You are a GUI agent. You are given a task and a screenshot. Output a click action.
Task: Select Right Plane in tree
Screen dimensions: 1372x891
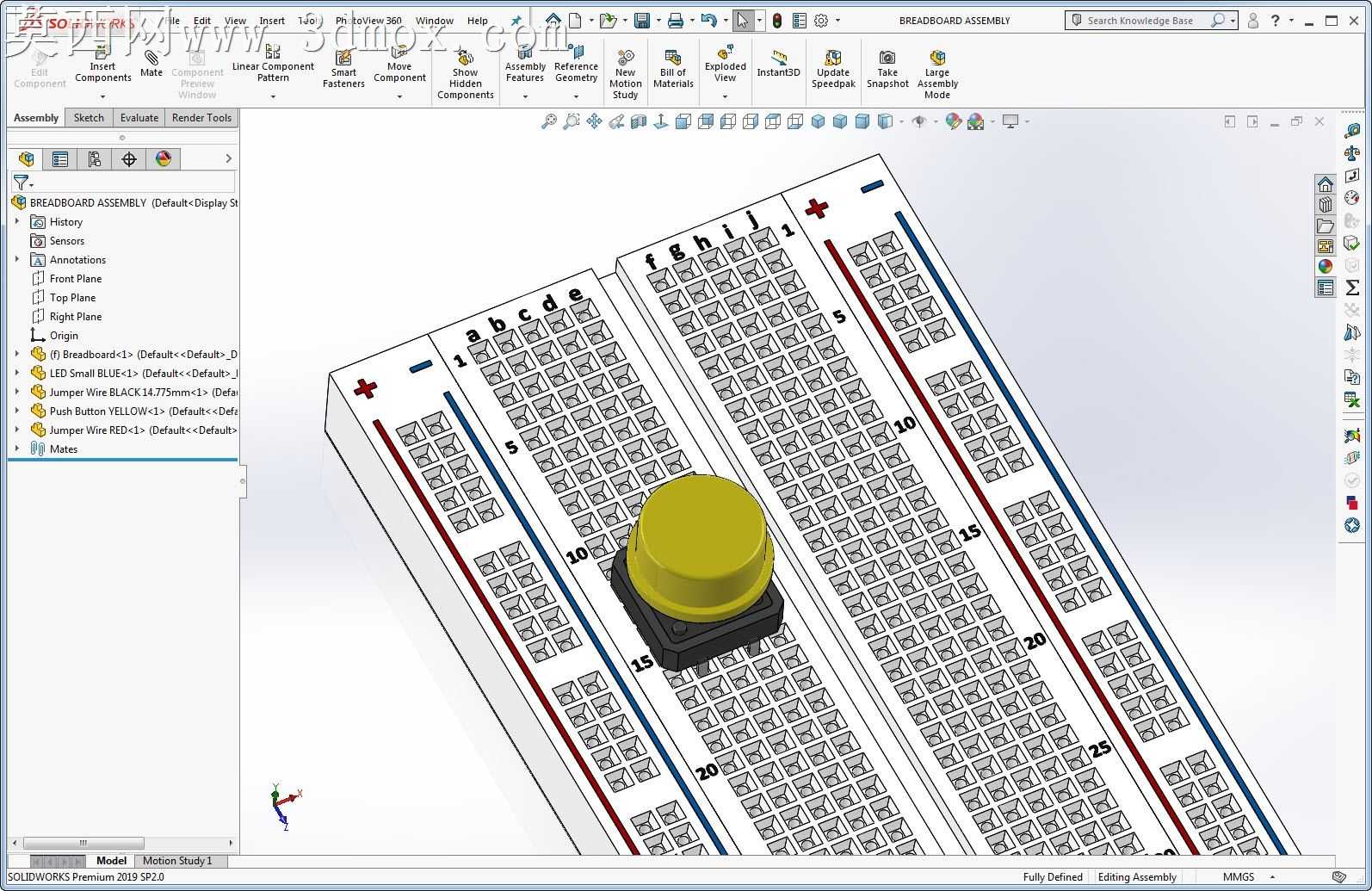[x=76, y=317]
